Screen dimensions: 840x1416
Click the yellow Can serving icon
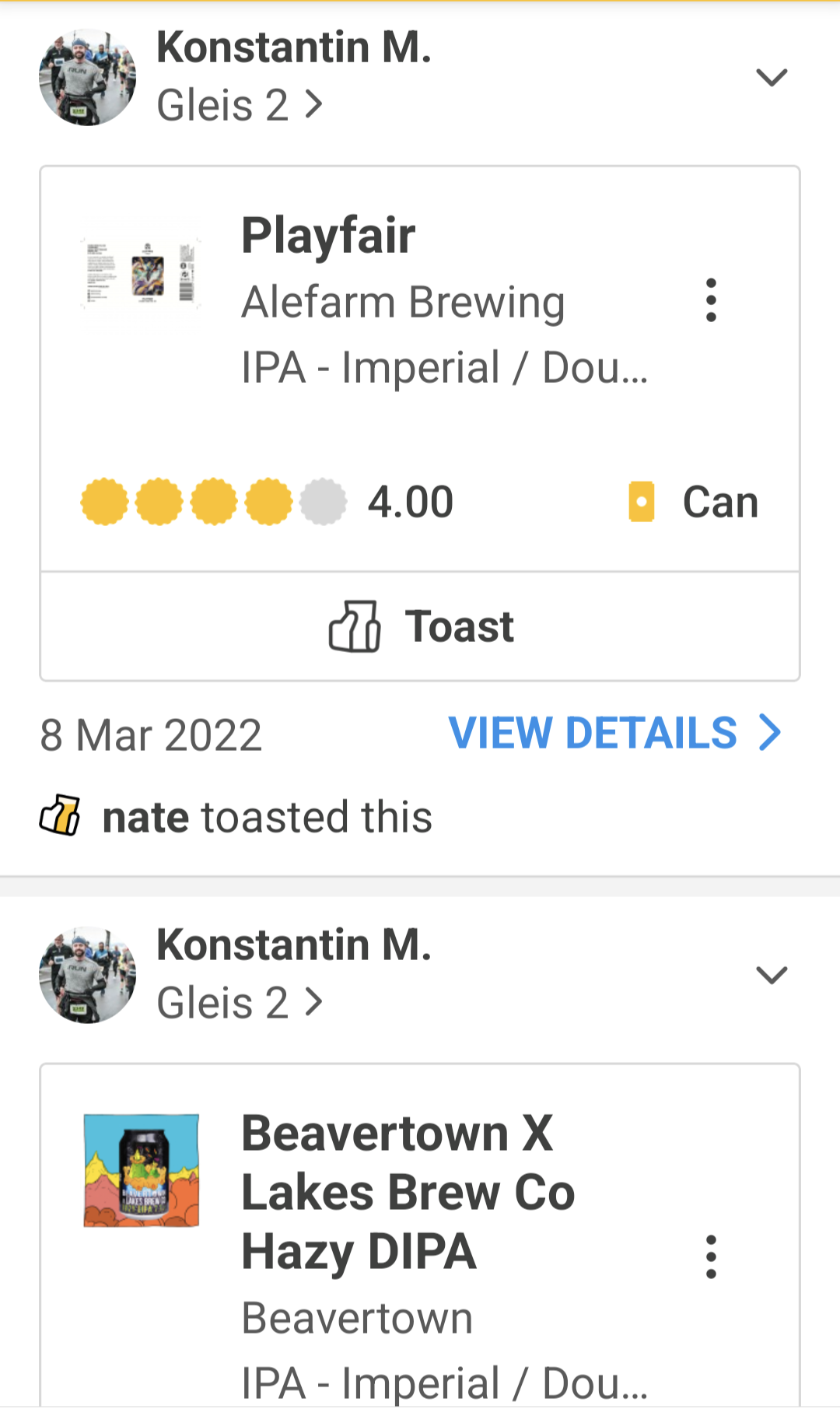642,502
